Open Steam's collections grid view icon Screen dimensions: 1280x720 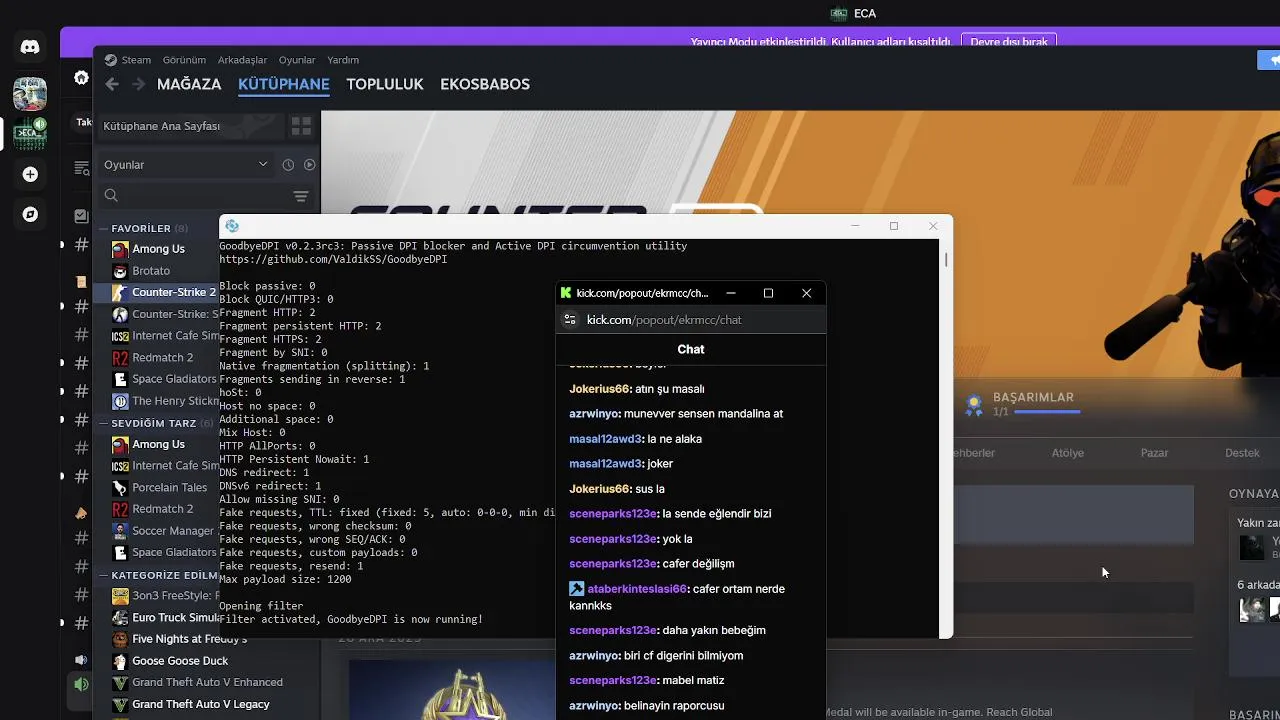coord(301,126)
